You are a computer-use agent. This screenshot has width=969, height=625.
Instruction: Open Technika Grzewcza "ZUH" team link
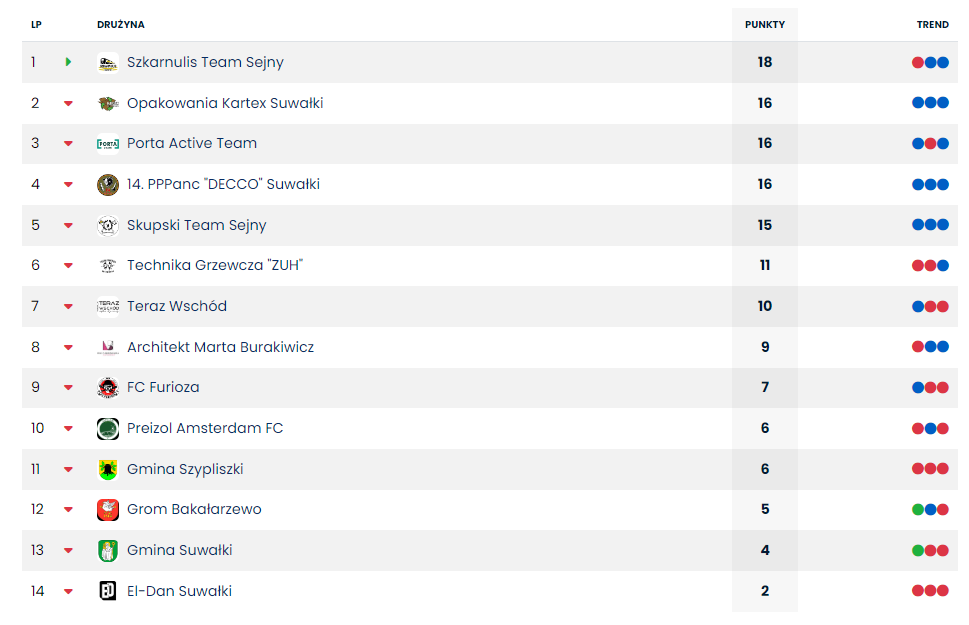214,266
